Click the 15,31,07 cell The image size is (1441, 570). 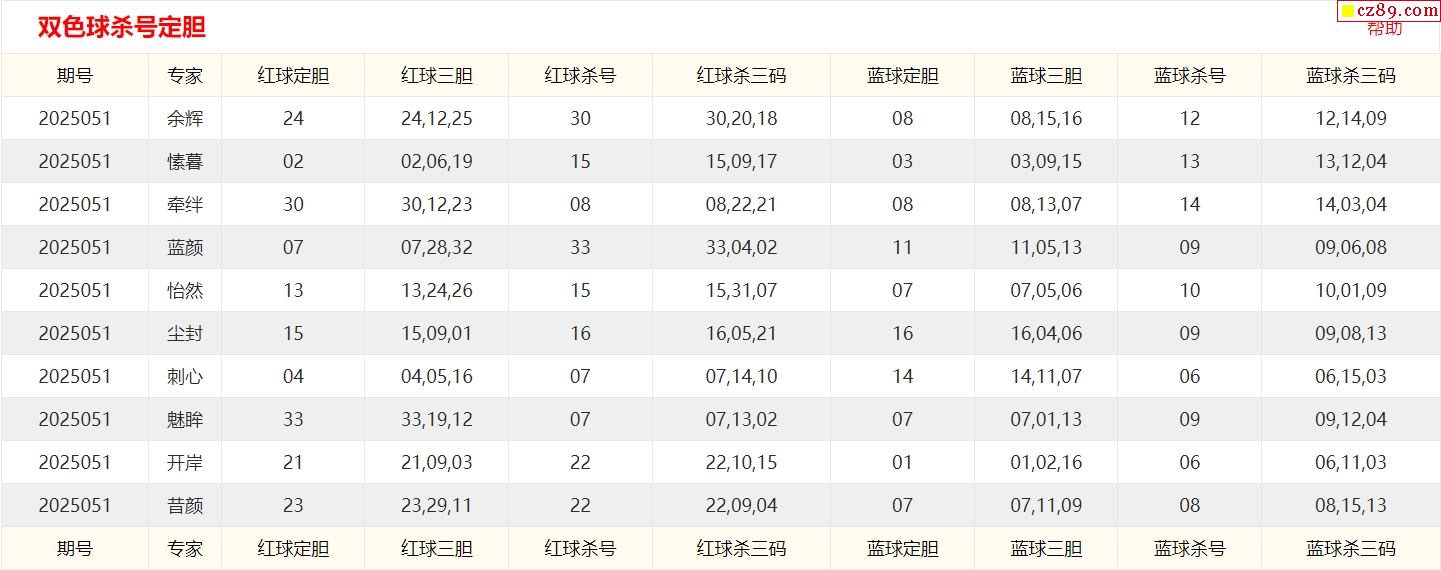(x=741, y=291)
